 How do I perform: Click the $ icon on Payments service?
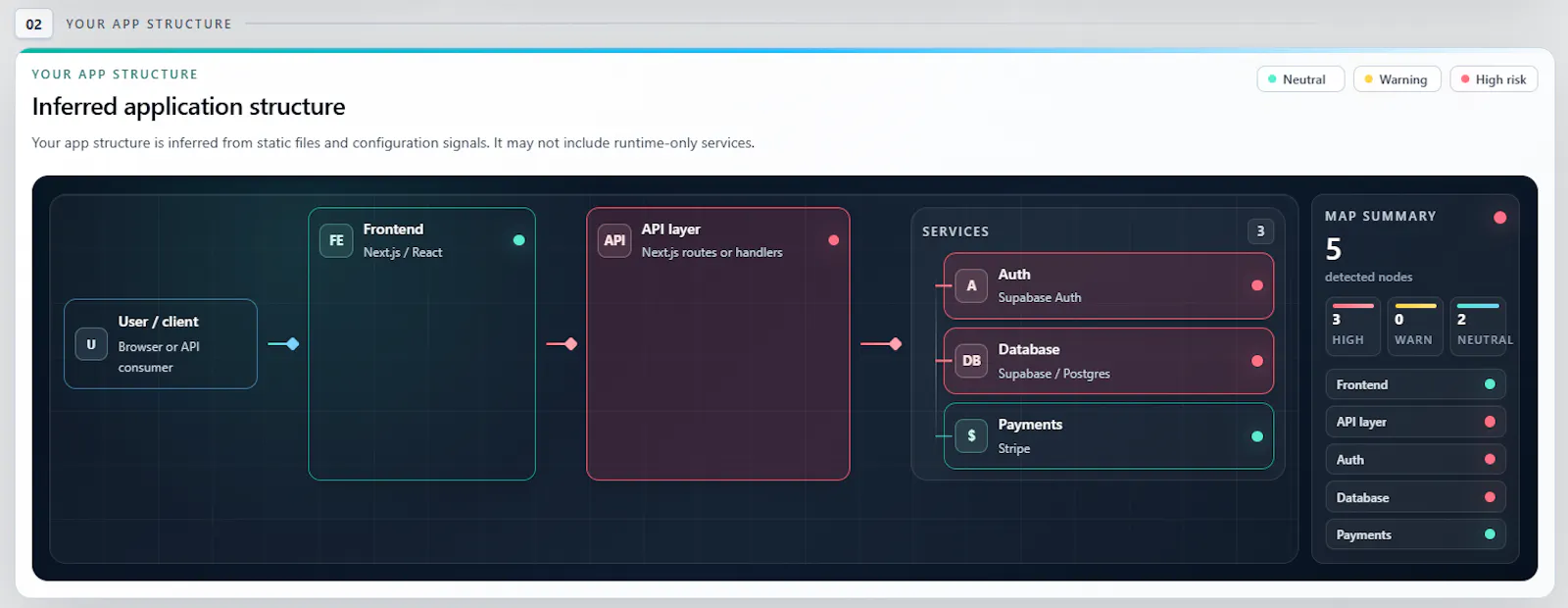[x=971, y=435]
